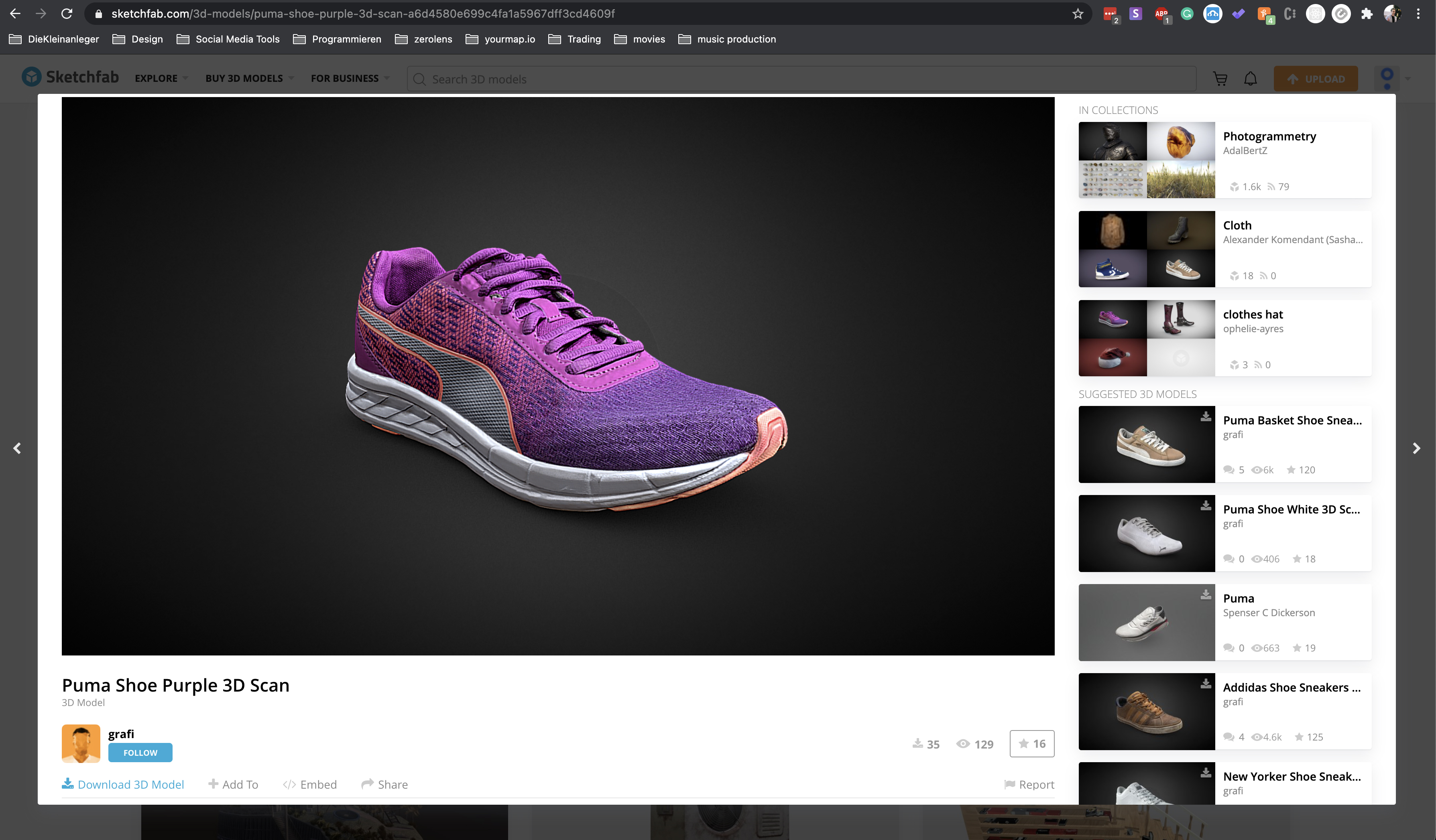The width and height of the screenshot is (1436, 840).
Task: Go to next model arrow
Action: (1416, 448)
